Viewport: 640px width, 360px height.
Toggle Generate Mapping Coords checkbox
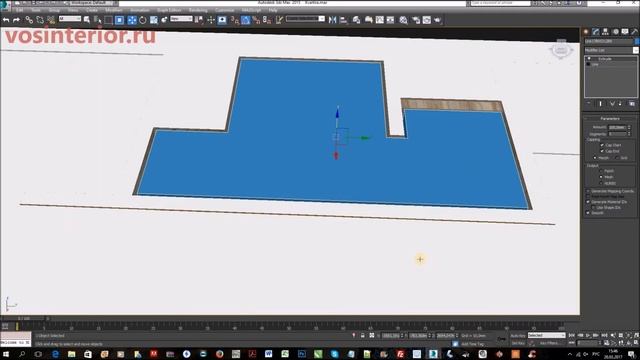[588, 191]
